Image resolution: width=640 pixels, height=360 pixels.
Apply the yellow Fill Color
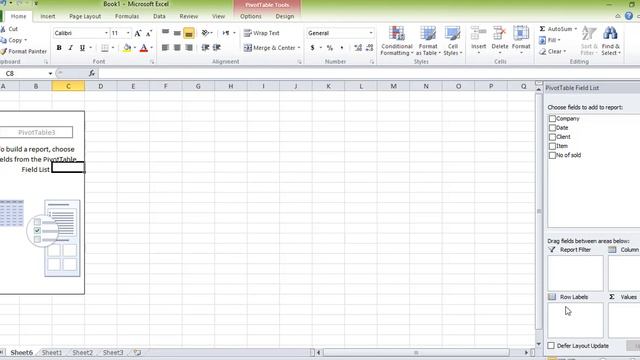127,48
